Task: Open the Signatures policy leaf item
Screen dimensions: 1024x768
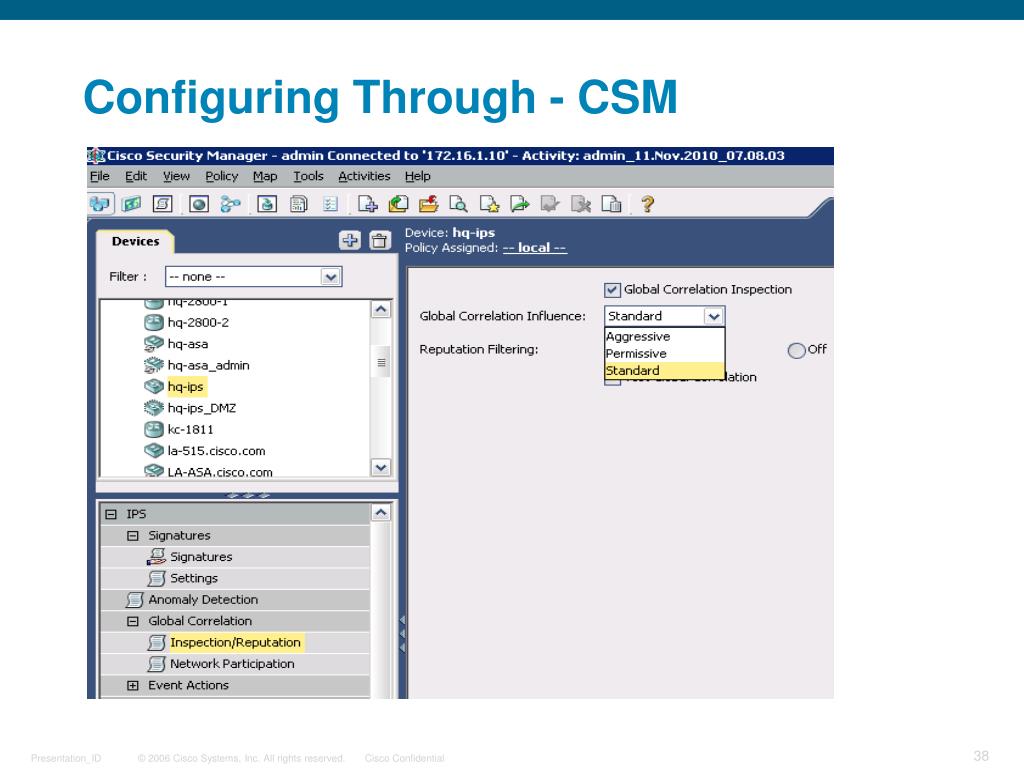Action: tap(201, 556)
